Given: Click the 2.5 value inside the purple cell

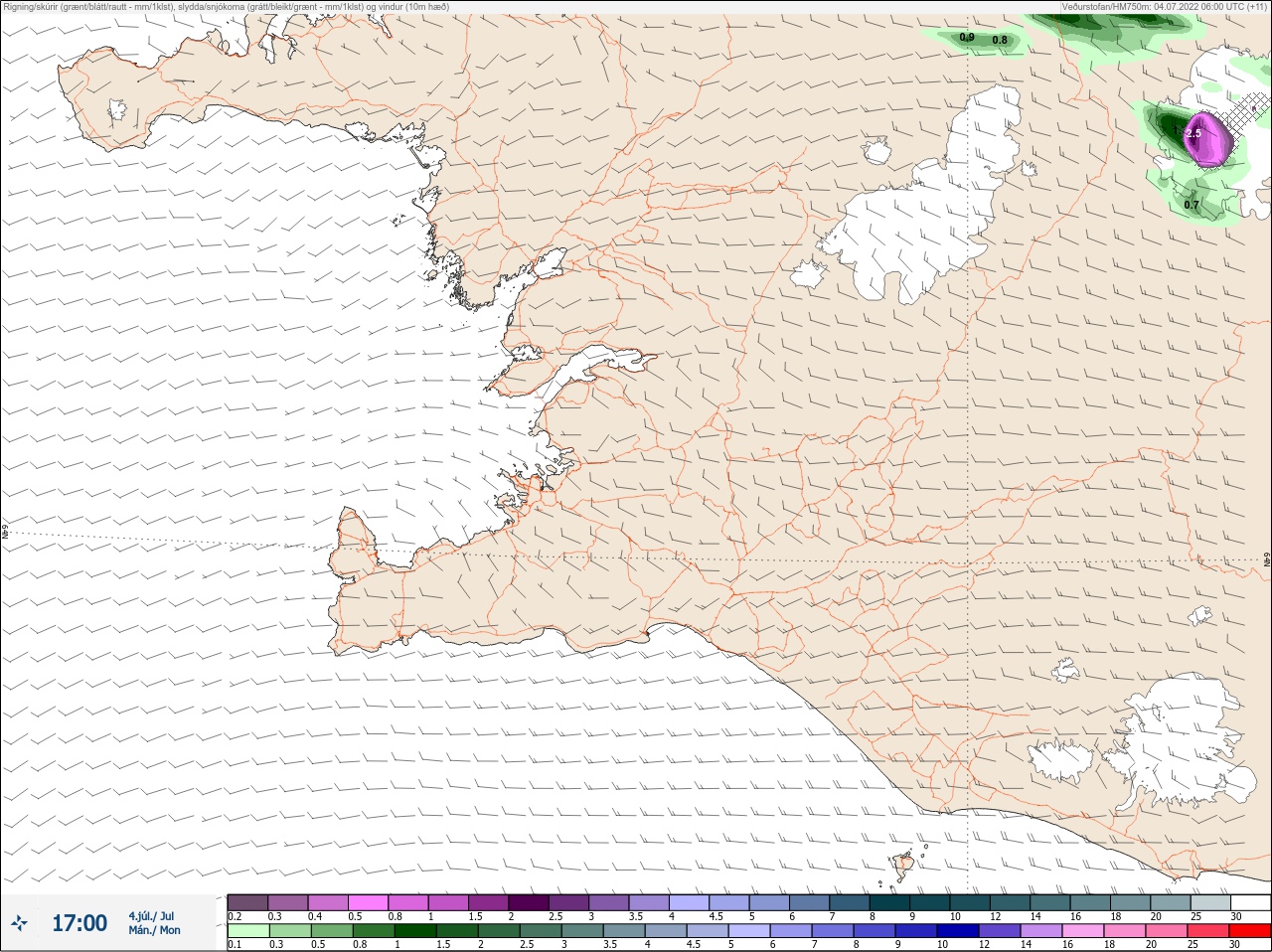Looking at the screenshot, I should [x=1194, y=133].
